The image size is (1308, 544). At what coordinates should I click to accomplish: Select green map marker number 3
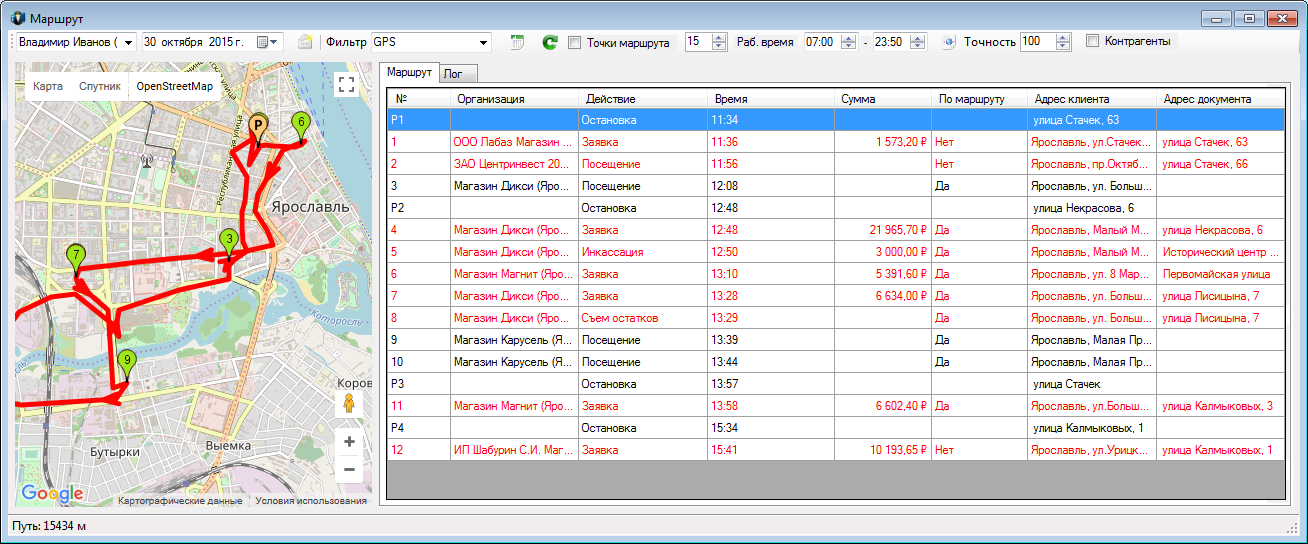coord(229,243)
